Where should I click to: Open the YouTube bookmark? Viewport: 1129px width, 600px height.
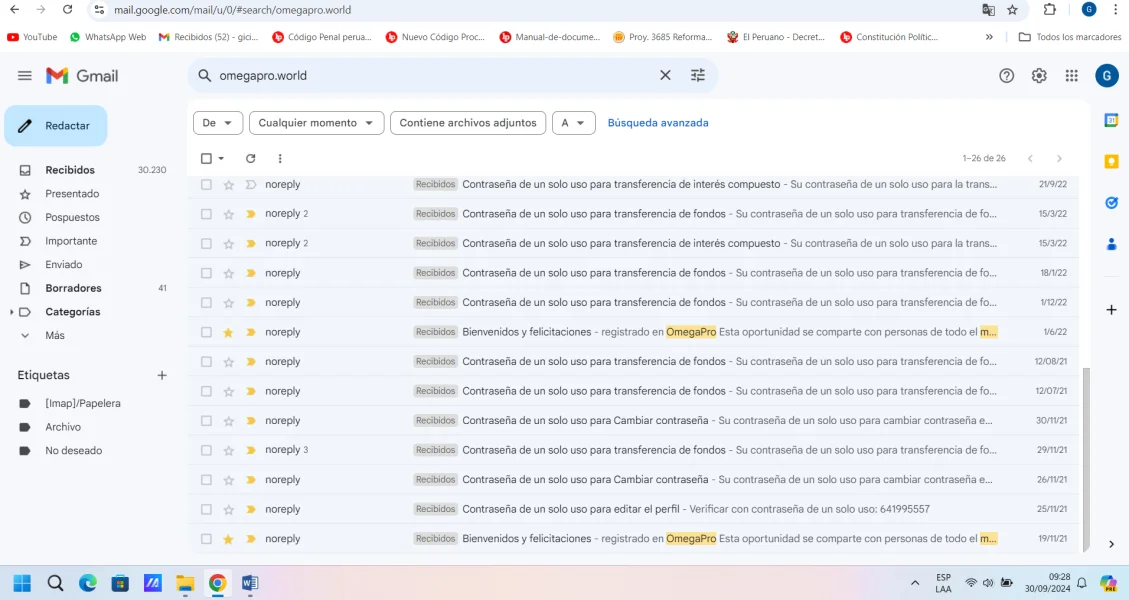pos(32,37)
